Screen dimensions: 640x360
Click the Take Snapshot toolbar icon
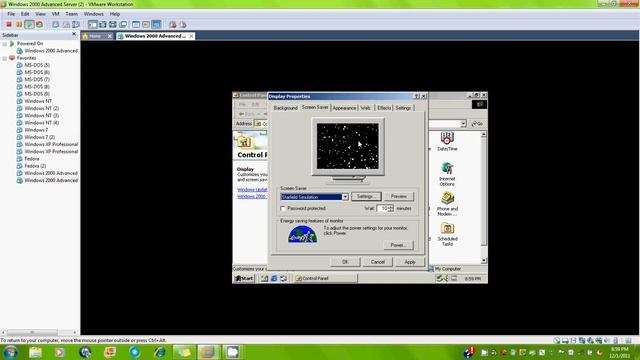56,24
